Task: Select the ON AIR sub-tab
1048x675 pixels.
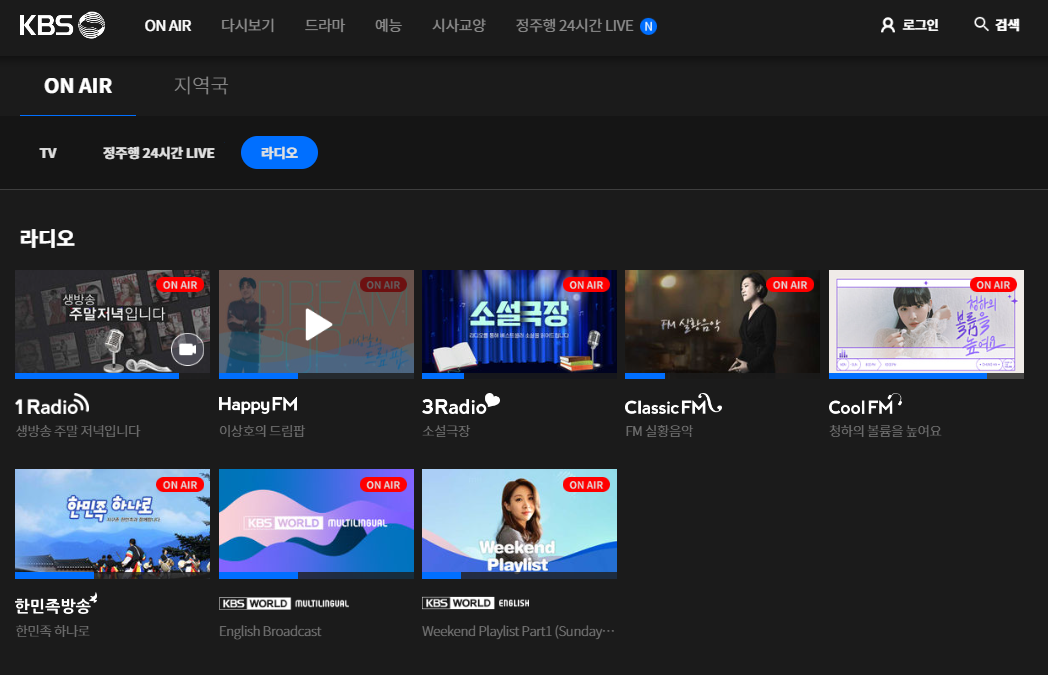Action: coord(78,86)
